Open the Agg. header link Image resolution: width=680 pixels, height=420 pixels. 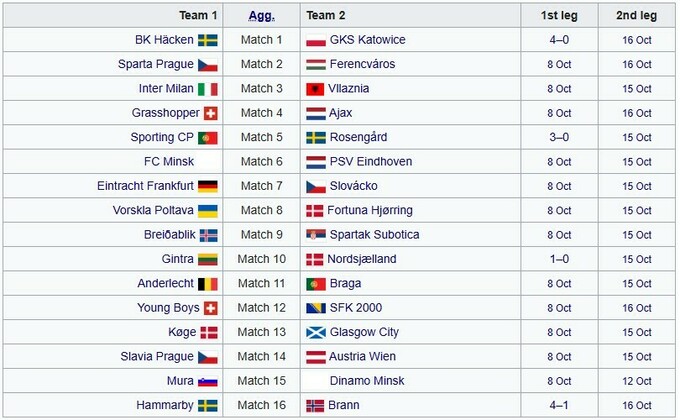pos(262,15)
